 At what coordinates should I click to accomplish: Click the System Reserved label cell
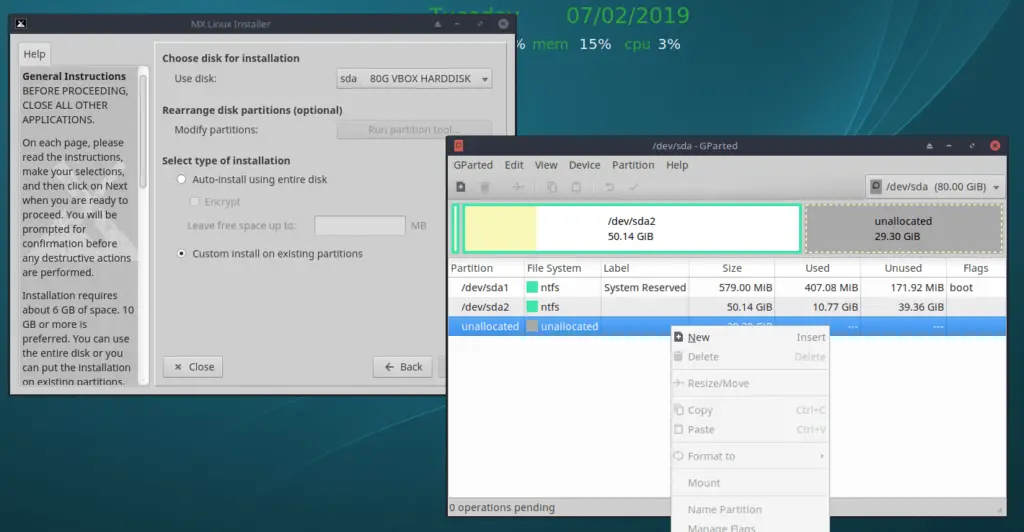coord(645,287)
